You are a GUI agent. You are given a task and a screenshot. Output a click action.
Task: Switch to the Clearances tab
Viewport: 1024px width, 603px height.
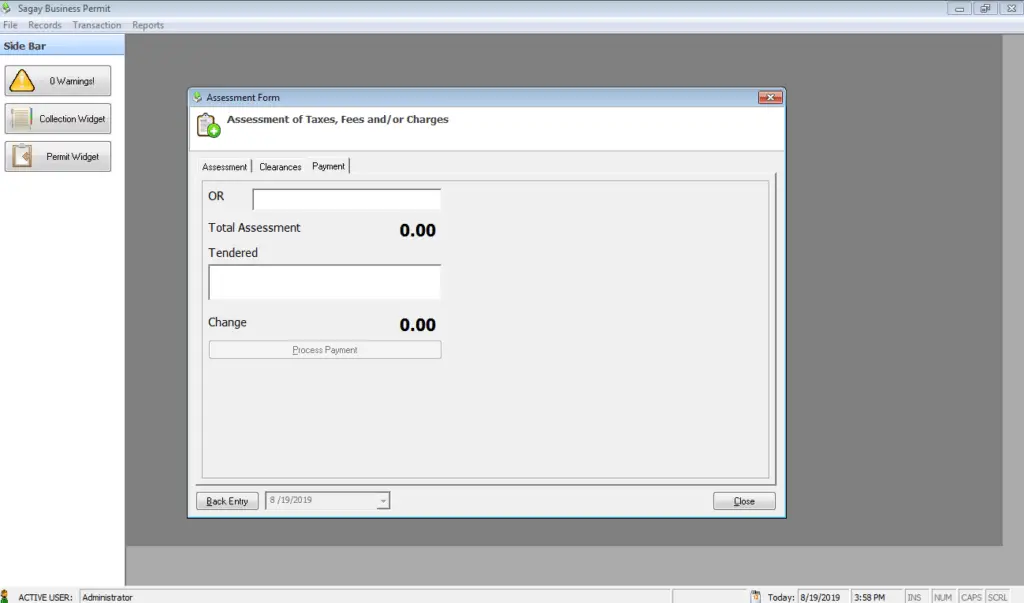tap(279, 166)
